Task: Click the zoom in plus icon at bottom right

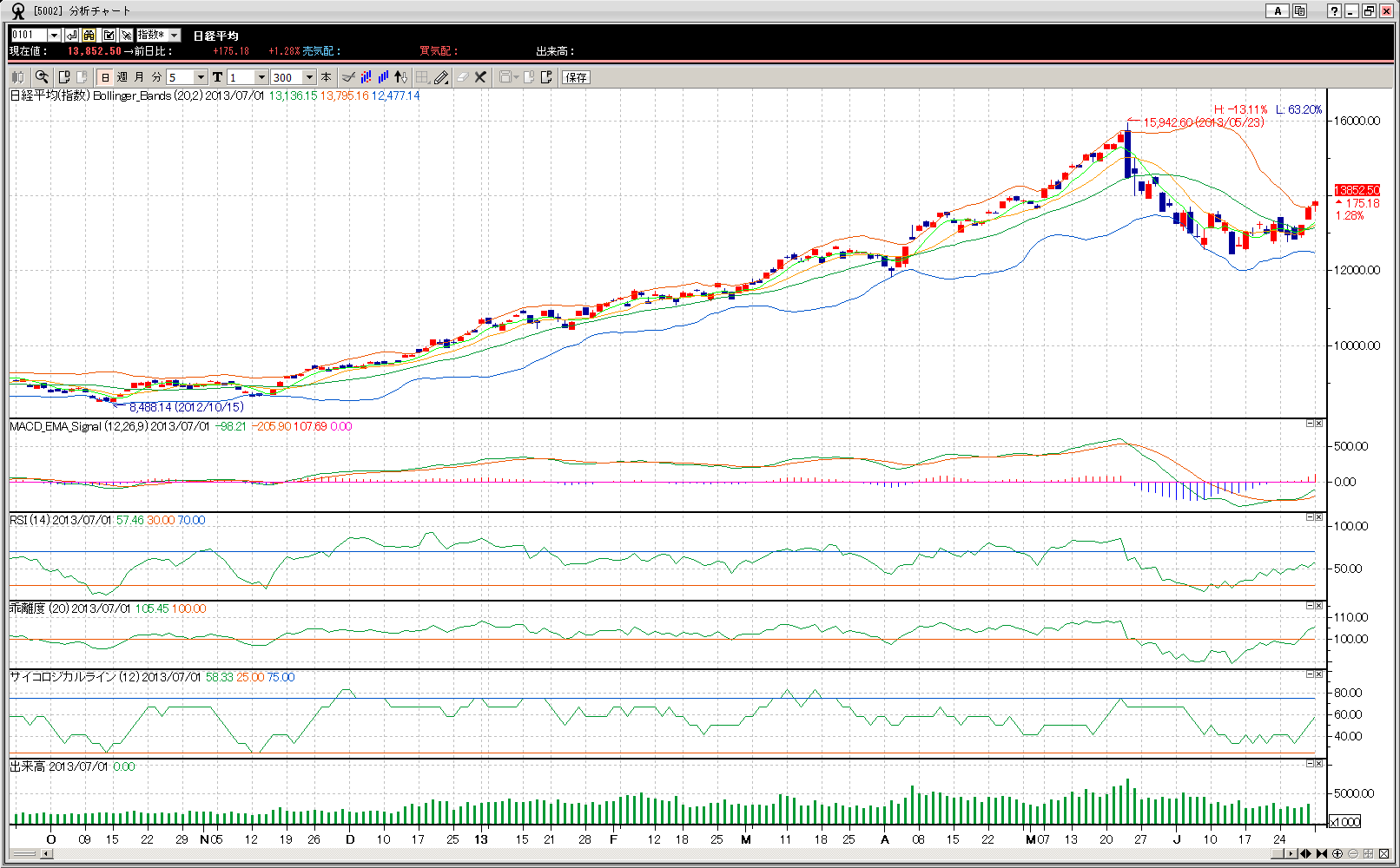Action: (1337, 854)
